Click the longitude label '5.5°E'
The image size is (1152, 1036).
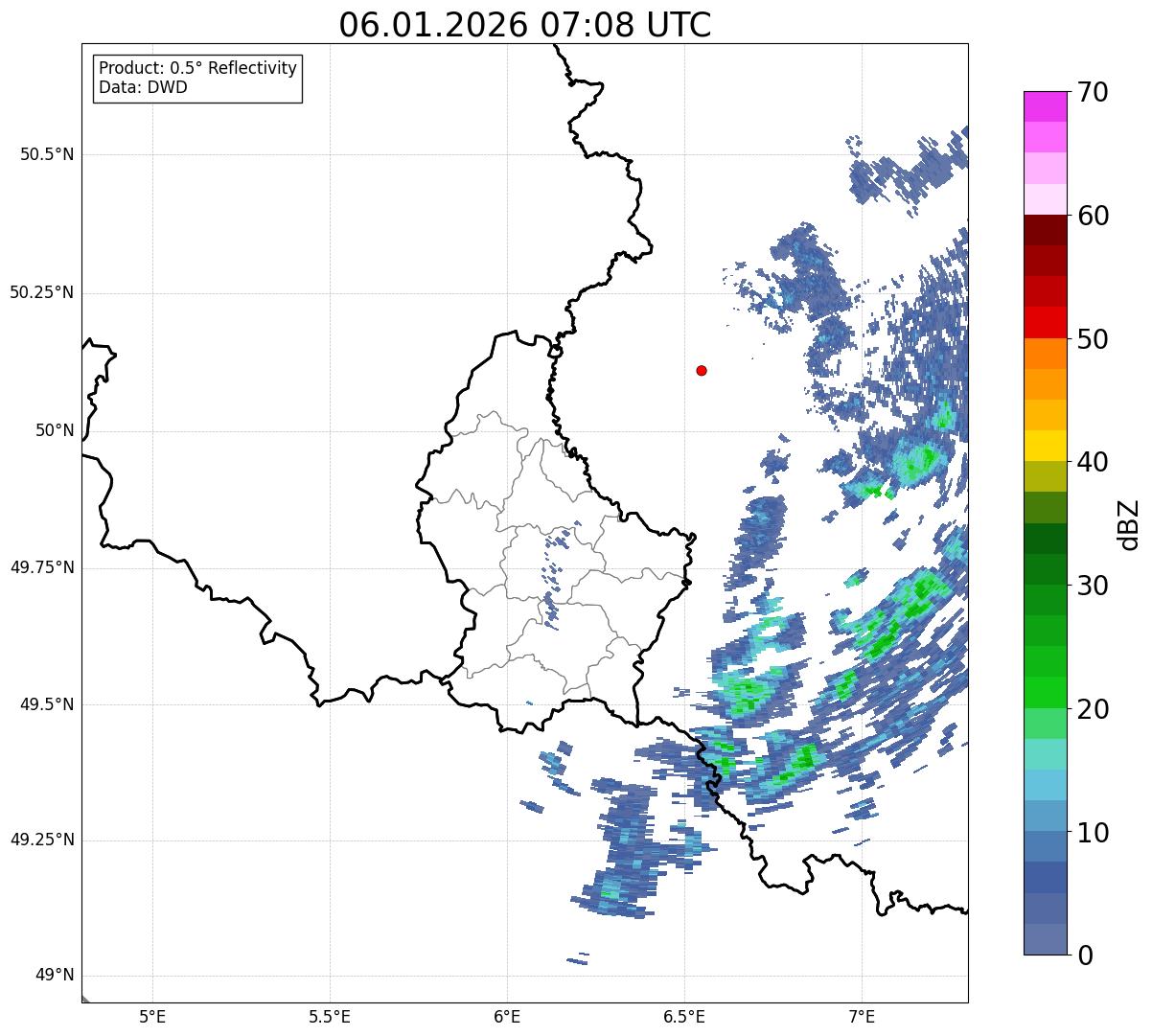tap(330, 1016)
